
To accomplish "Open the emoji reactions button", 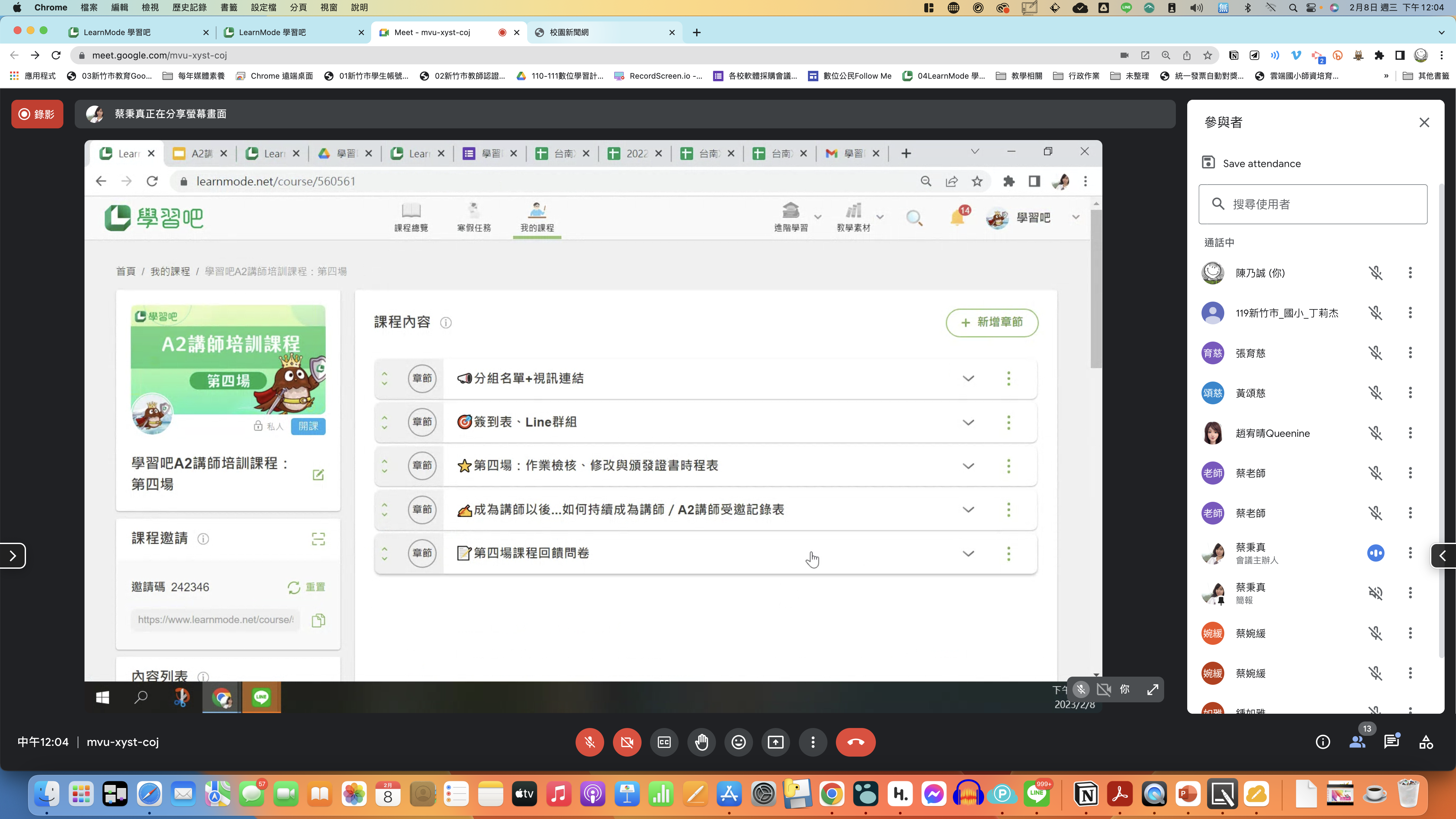I will click(x=739, y=742).
